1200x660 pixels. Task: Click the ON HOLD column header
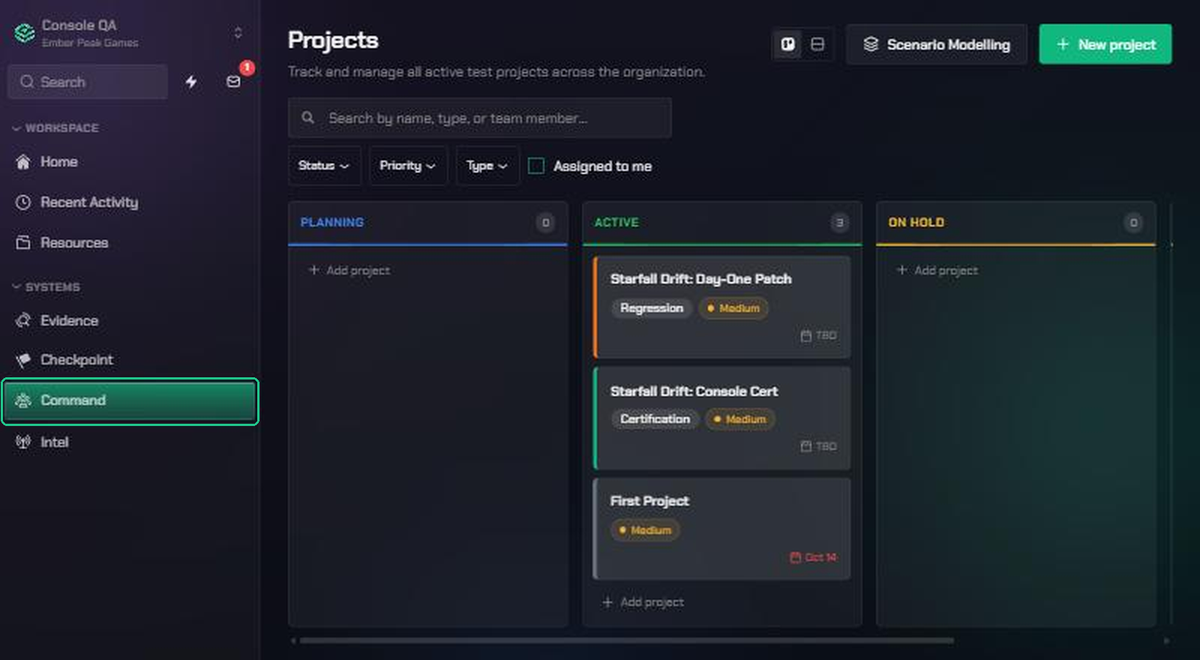[x=916, y=223]
